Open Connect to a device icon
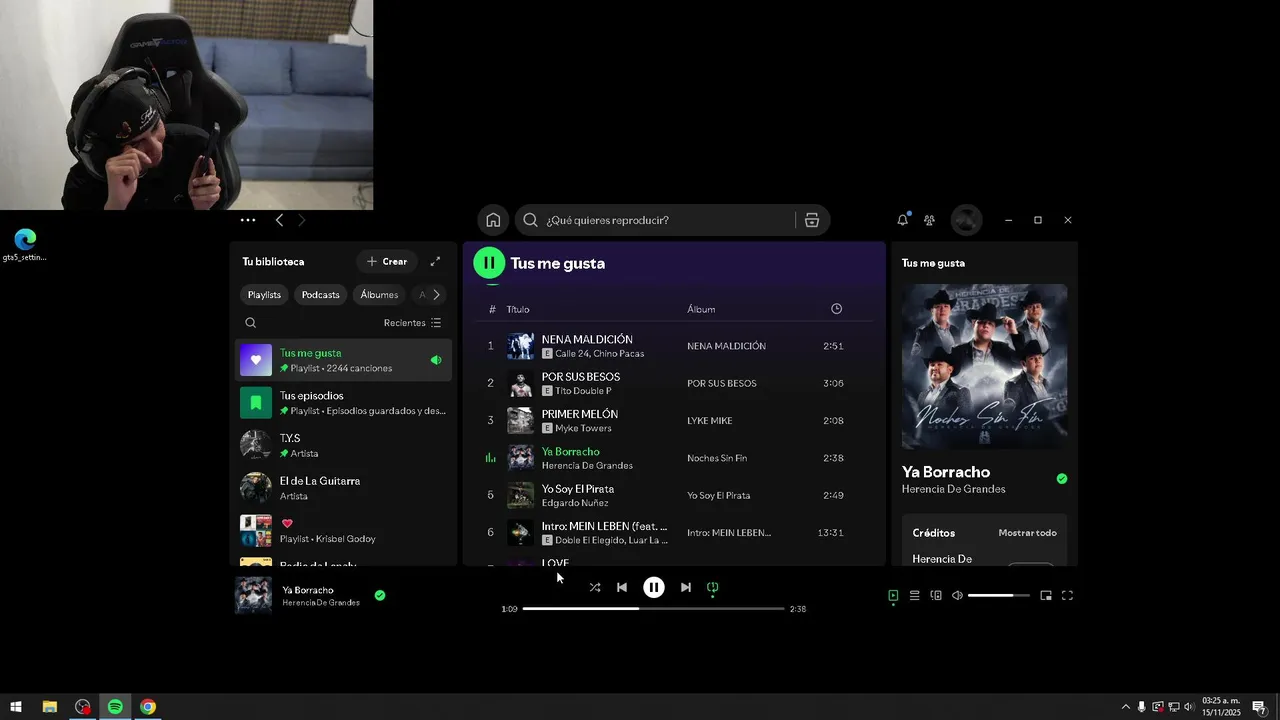 [x=936, y=596]
